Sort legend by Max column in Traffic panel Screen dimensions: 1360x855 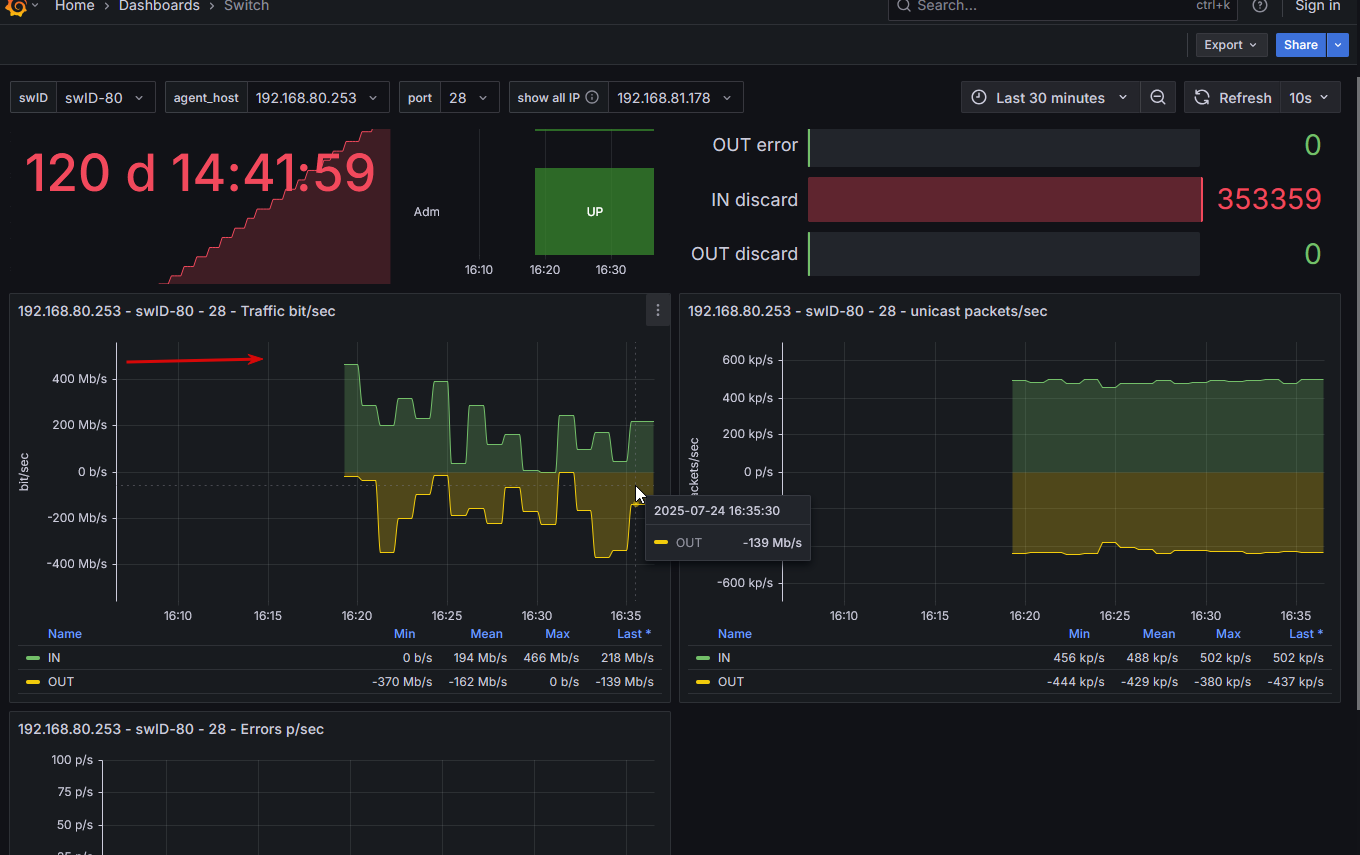(x=557, y=634)
